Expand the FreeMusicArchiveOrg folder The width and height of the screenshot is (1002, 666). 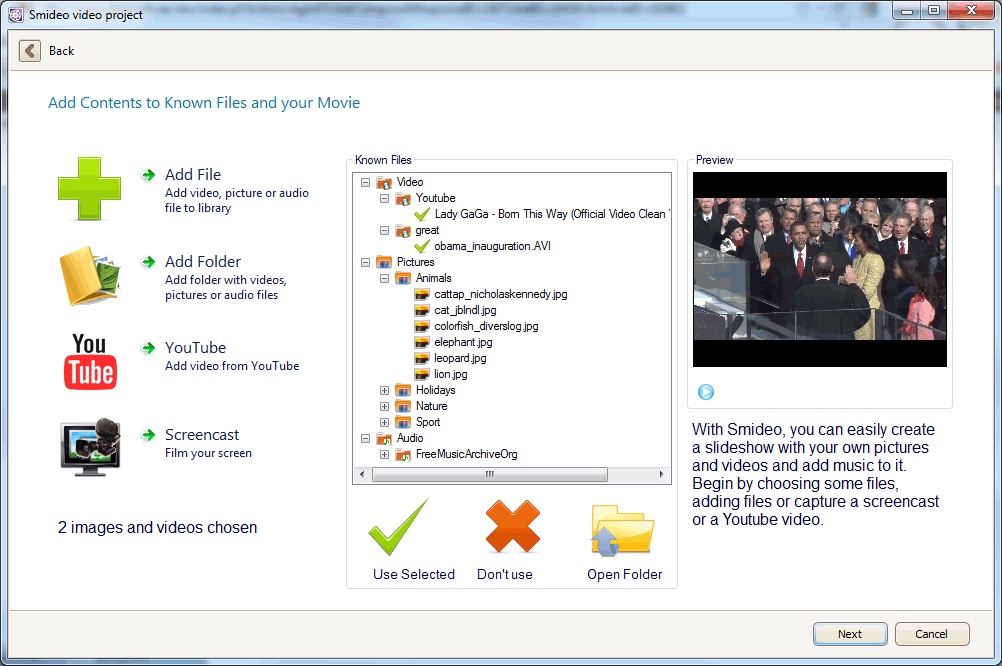[x=384, y=454]
